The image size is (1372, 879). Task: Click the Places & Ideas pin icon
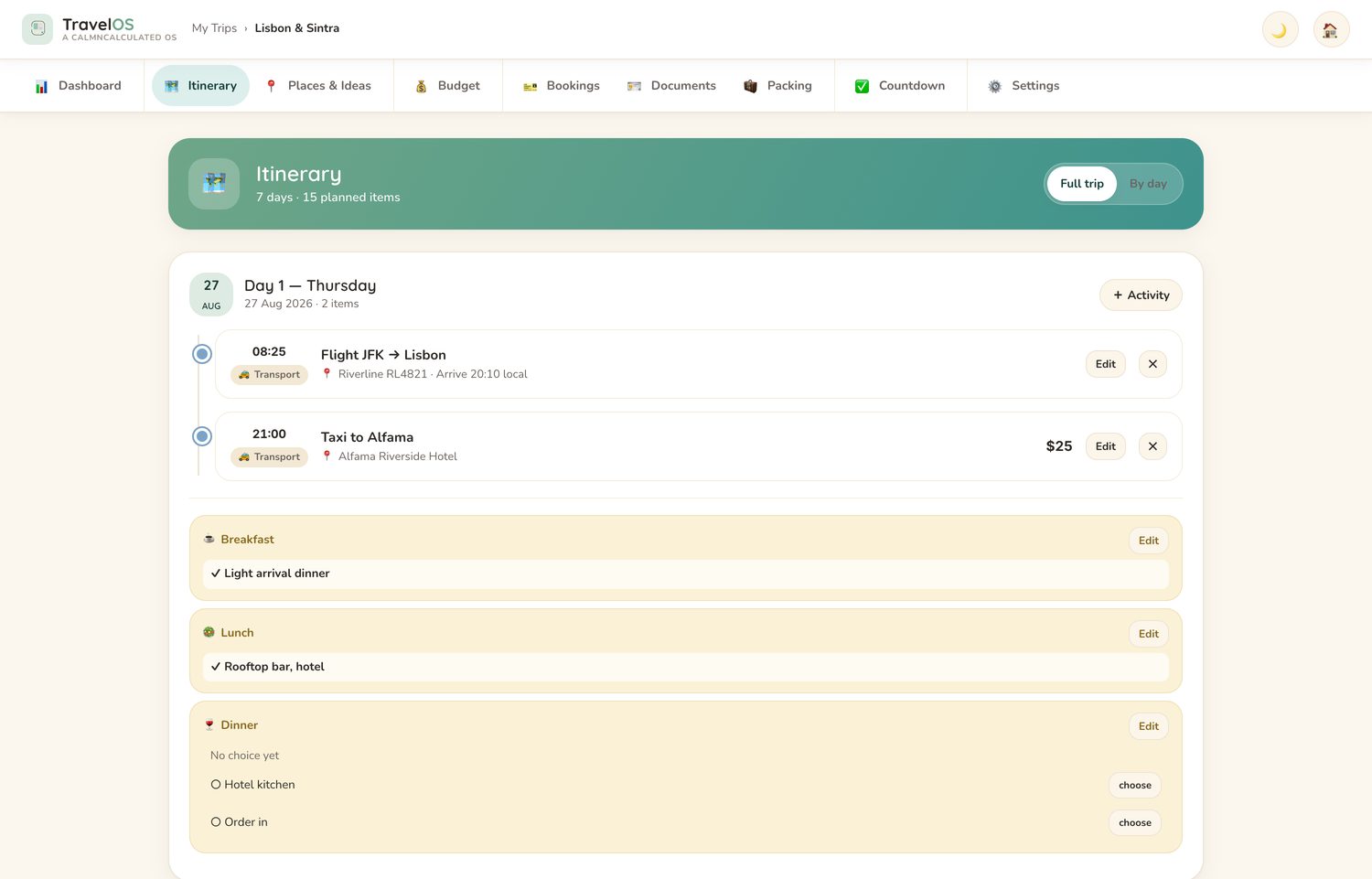(271, 86)
